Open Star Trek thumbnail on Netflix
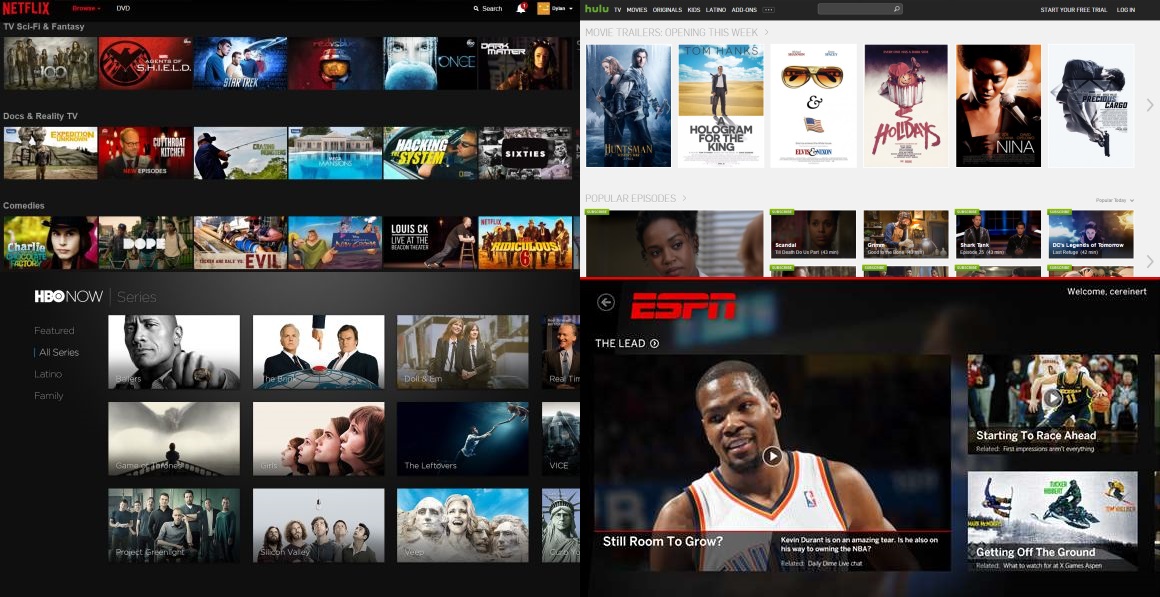The height and width of the screenshot is (597, 1160). (x=240, y=63)
